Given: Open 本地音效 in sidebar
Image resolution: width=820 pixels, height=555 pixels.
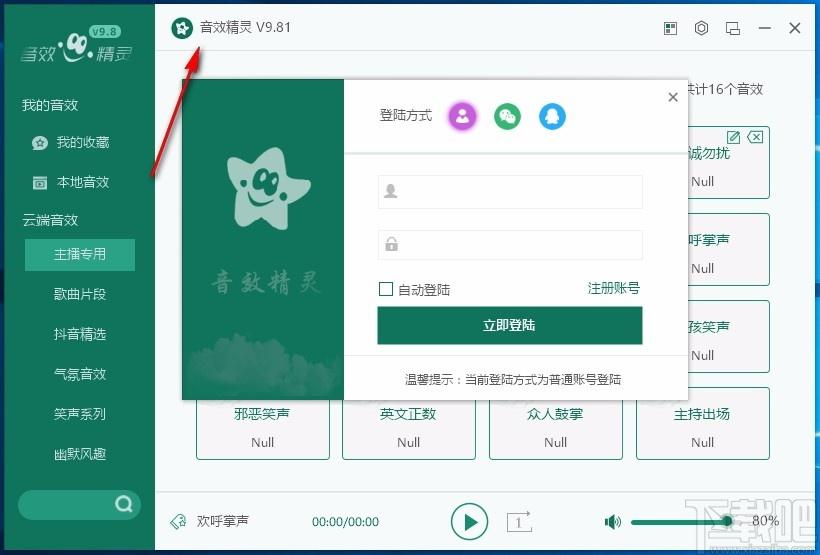Looking at the screenshot, I should click(x=71, y=182).
